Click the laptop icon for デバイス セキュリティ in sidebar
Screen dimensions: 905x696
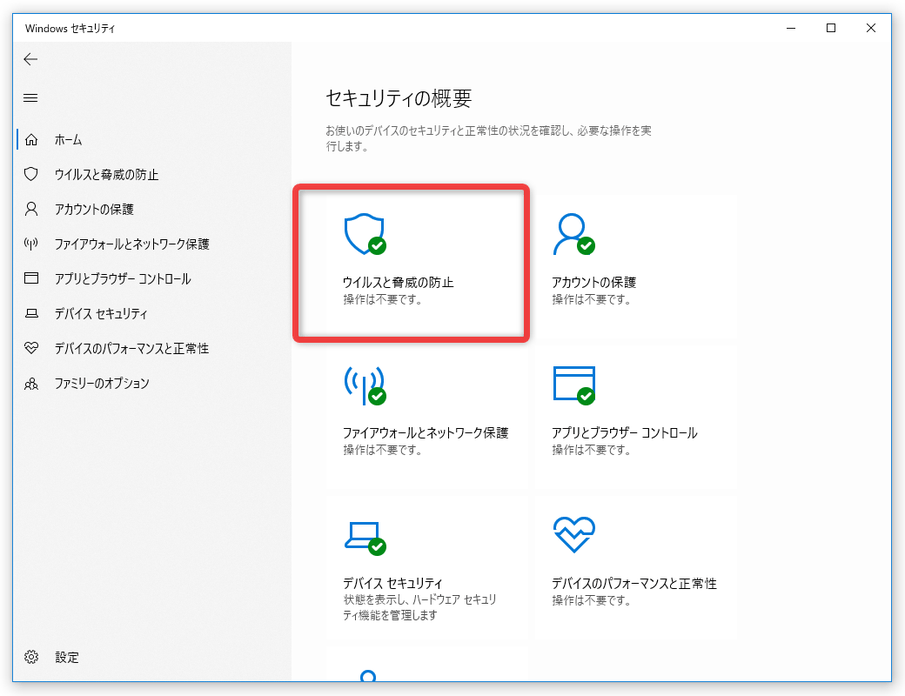click(31, 313)
